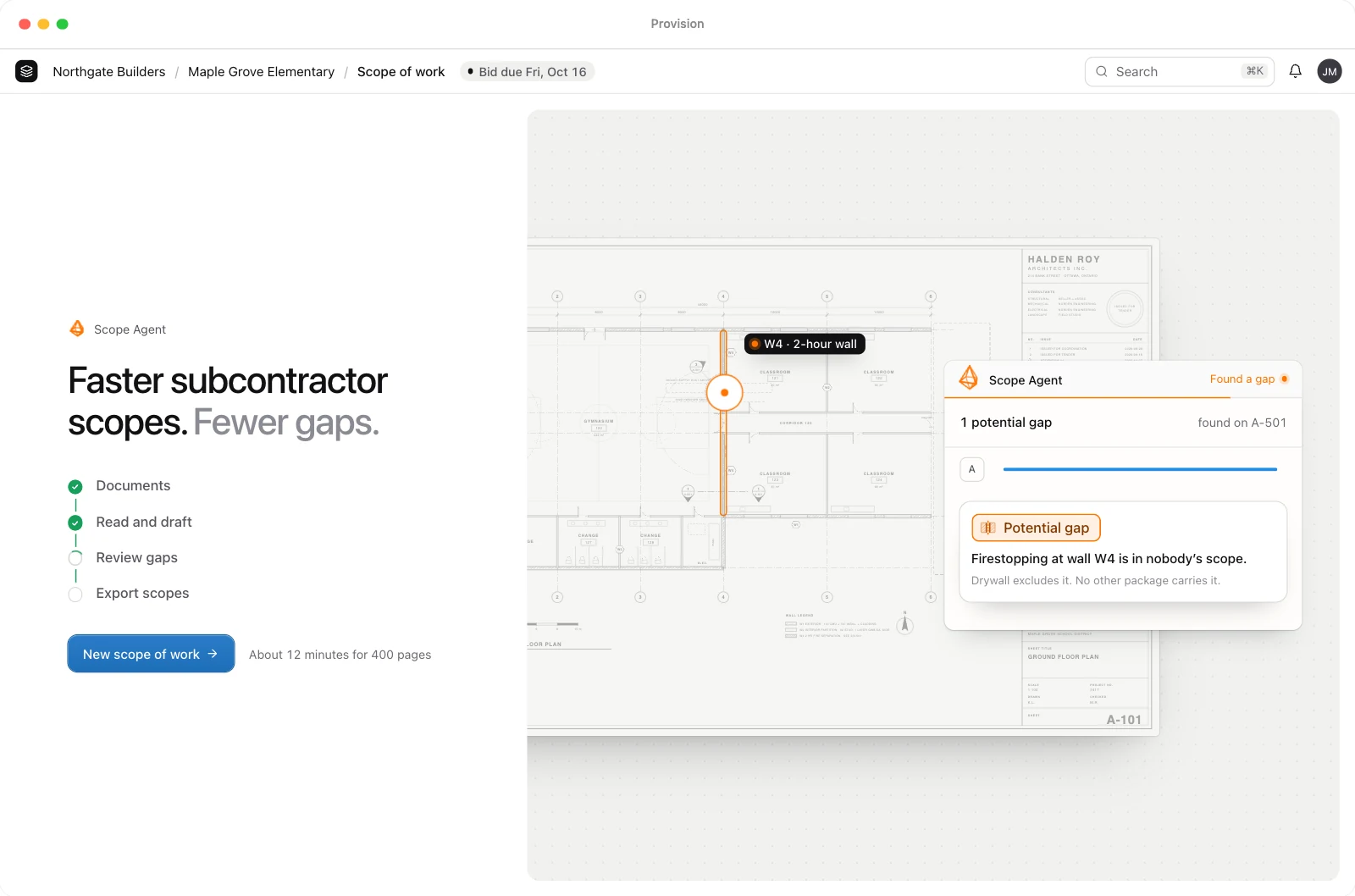Image resolution: width=1355 pixels, height=896 pixels.
Task: Click the Scope Agent icon in the gap panel
Action: point(969,378)
